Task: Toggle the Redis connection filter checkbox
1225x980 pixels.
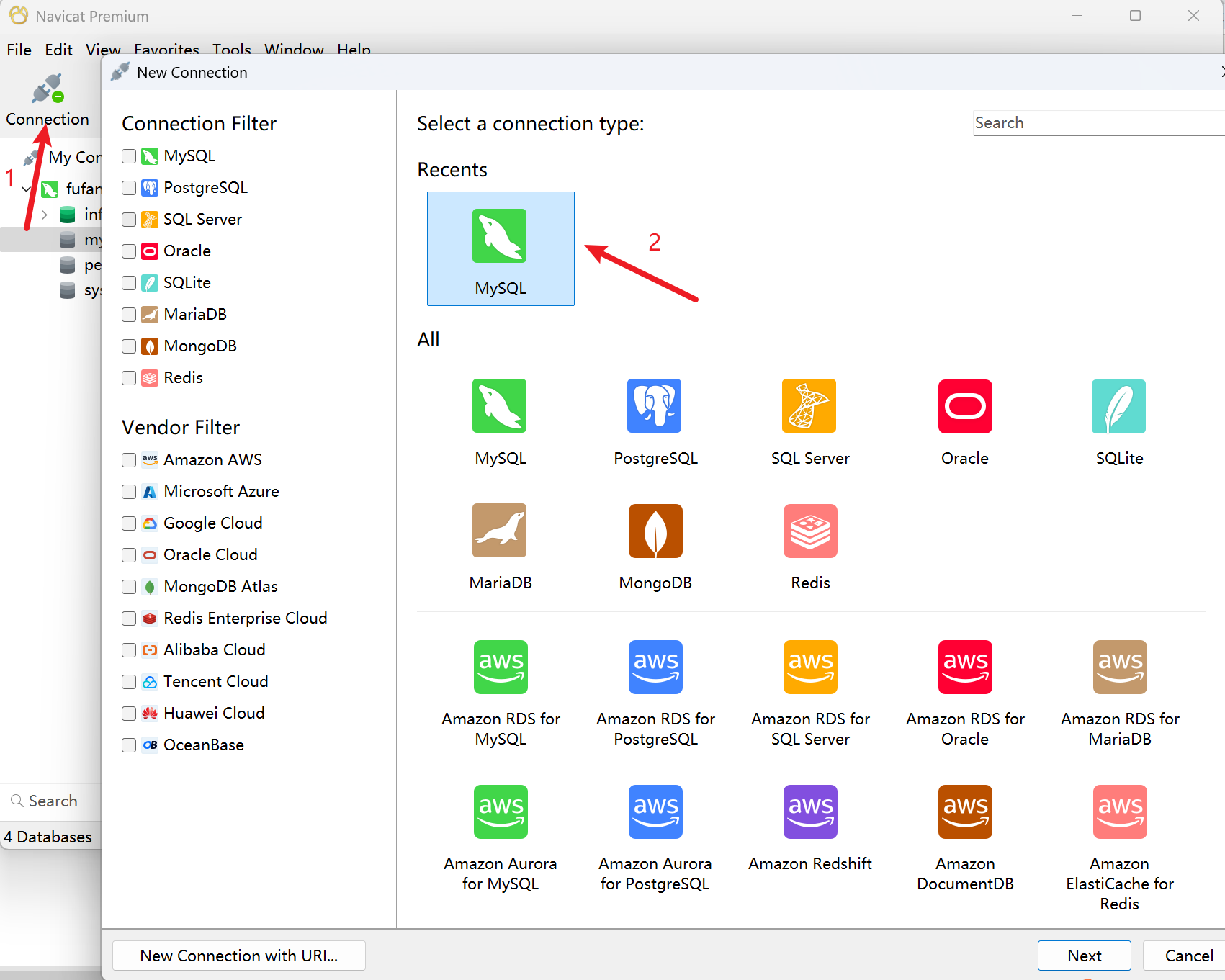Action: pyautogui.click(x=129, y=378)
